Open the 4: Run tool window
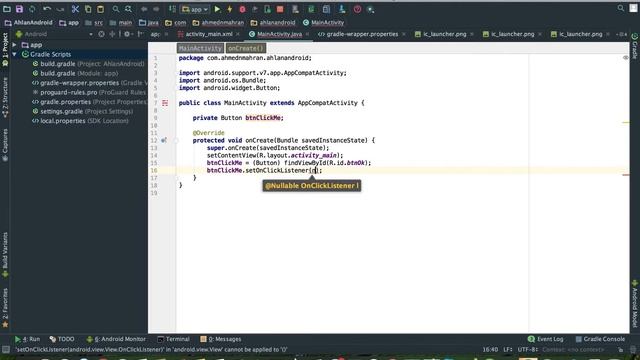 click(27, 339)
